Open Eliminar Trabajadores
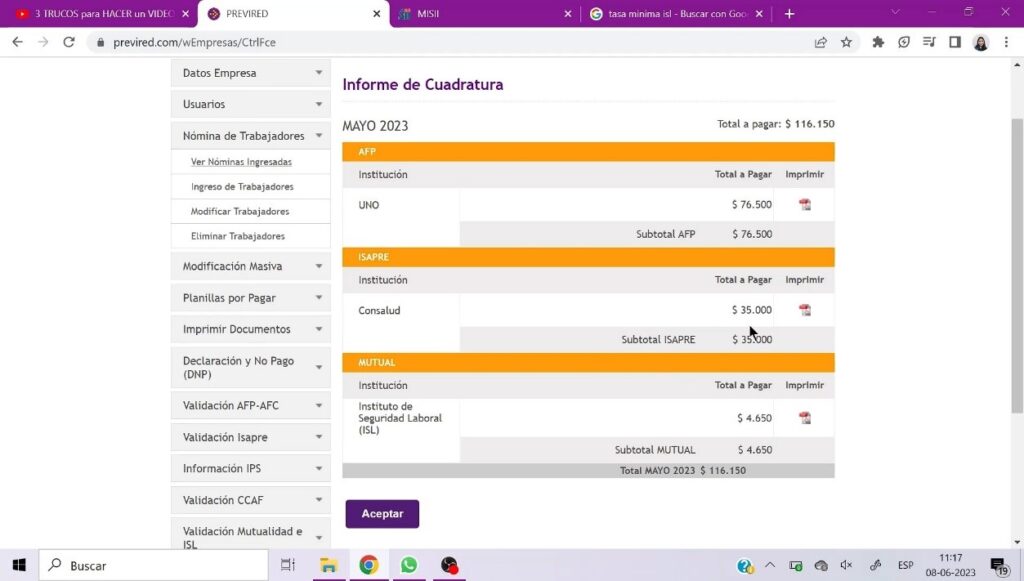This screenshot has height=581, width=1024. (x=238, y=236)
